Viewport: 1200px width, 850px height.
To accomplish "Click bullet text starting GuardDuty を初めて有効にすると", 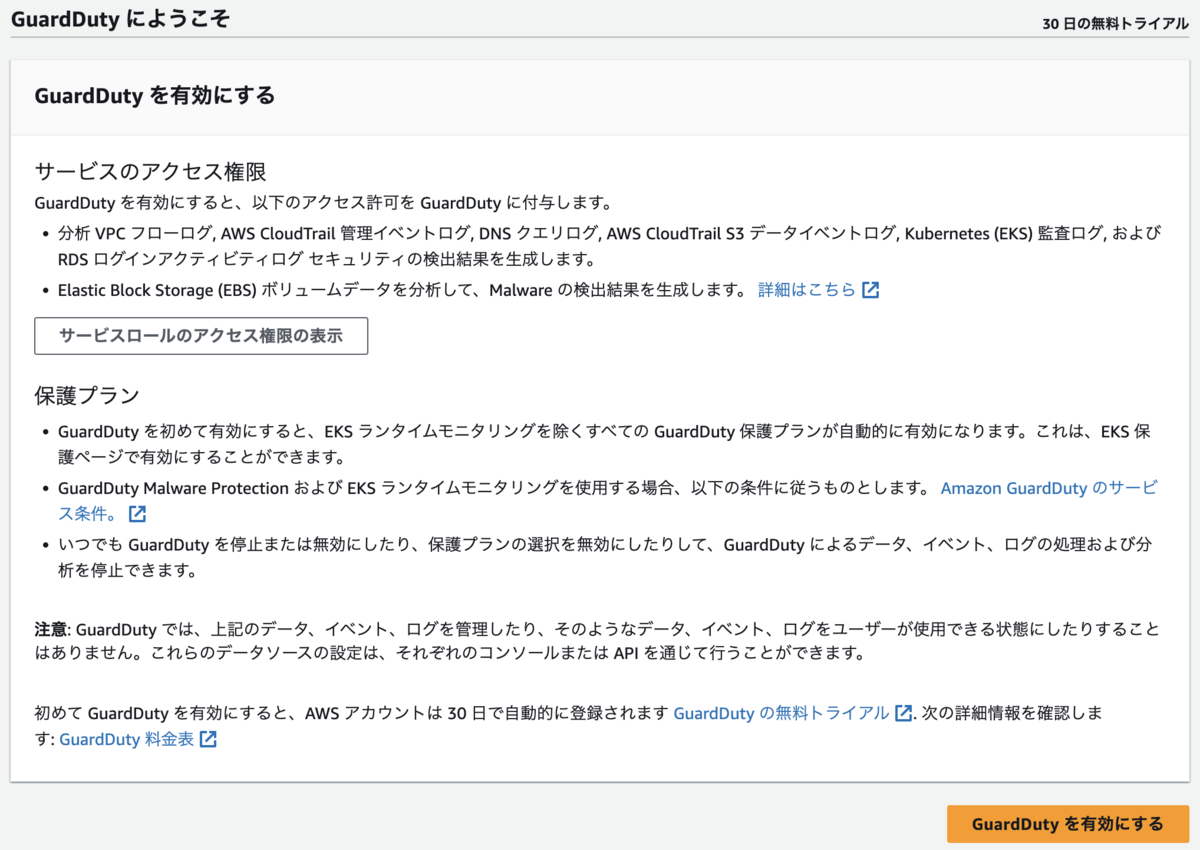I will click(x=604, y=445).
